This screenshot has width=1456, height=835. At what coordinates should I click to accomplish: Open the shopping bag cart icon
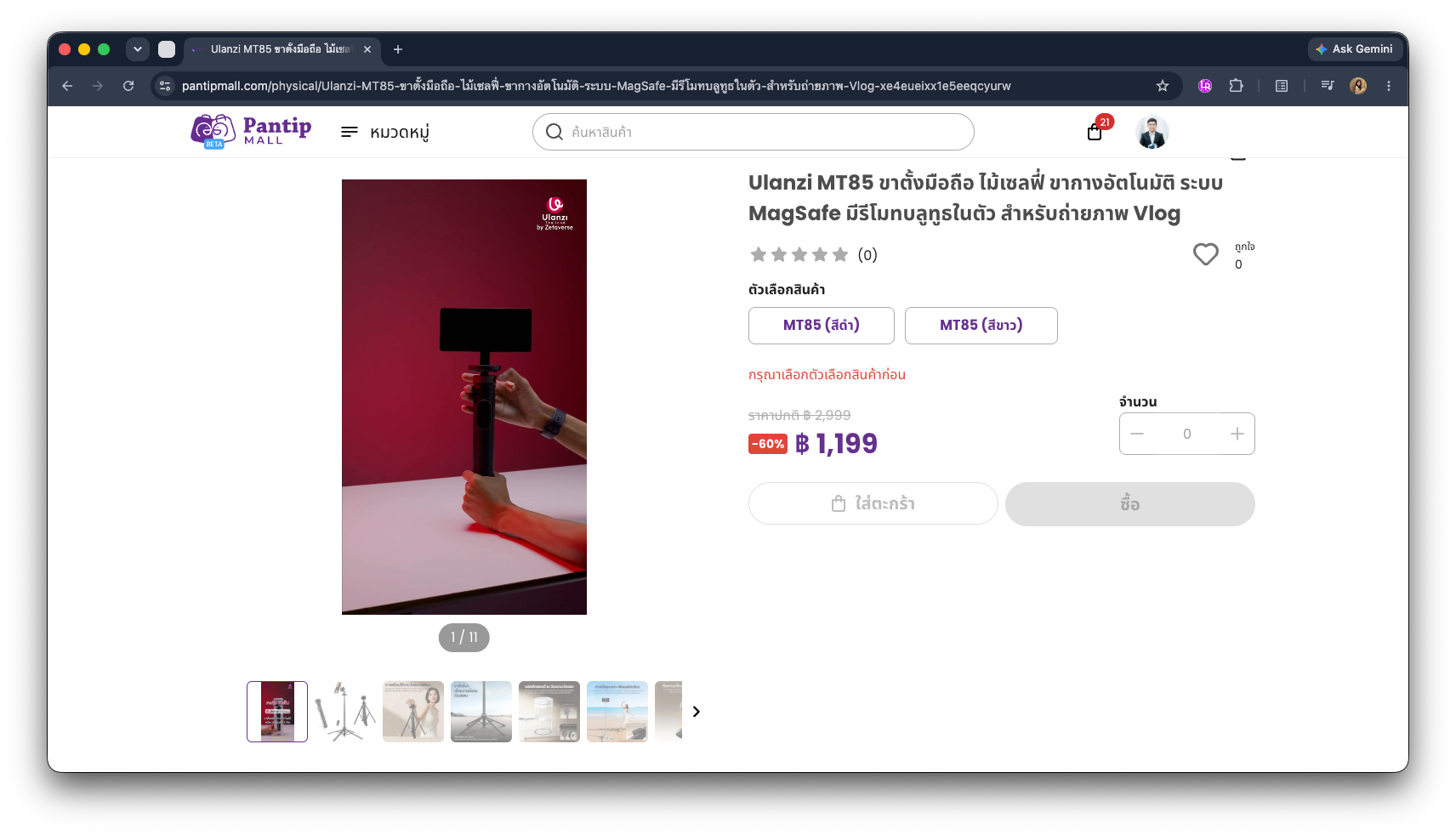[1095, 132]
